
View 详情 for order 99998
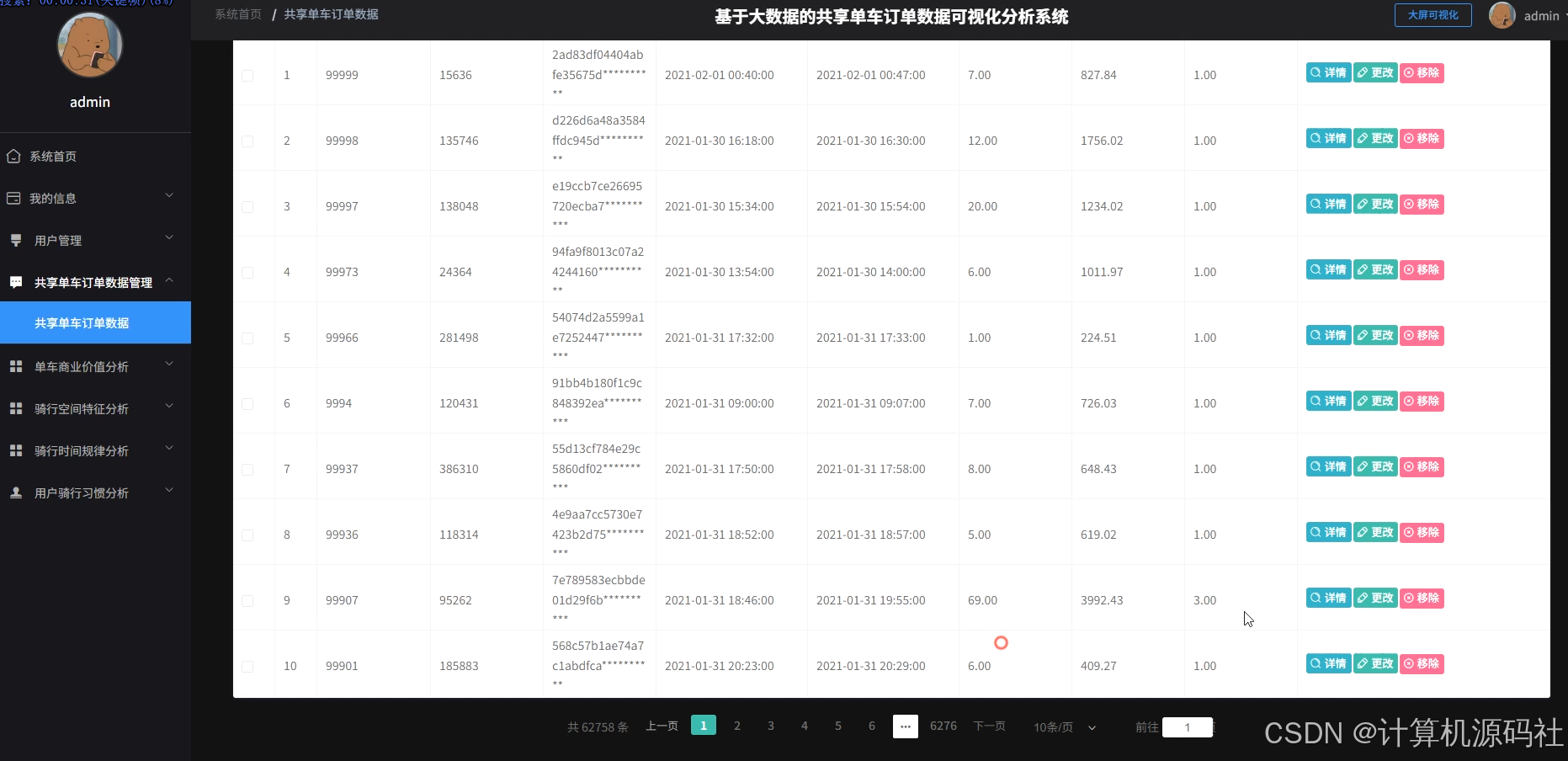(1329, 139)
